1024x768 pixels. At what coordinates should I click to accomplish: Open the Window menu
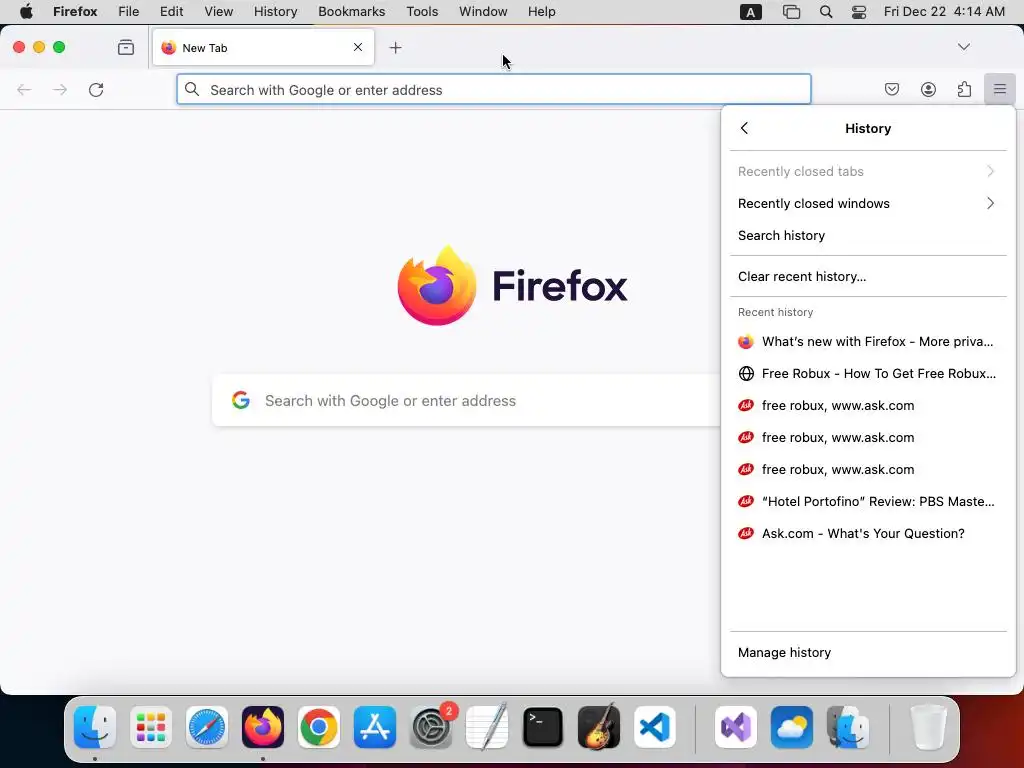coord(483,12)
